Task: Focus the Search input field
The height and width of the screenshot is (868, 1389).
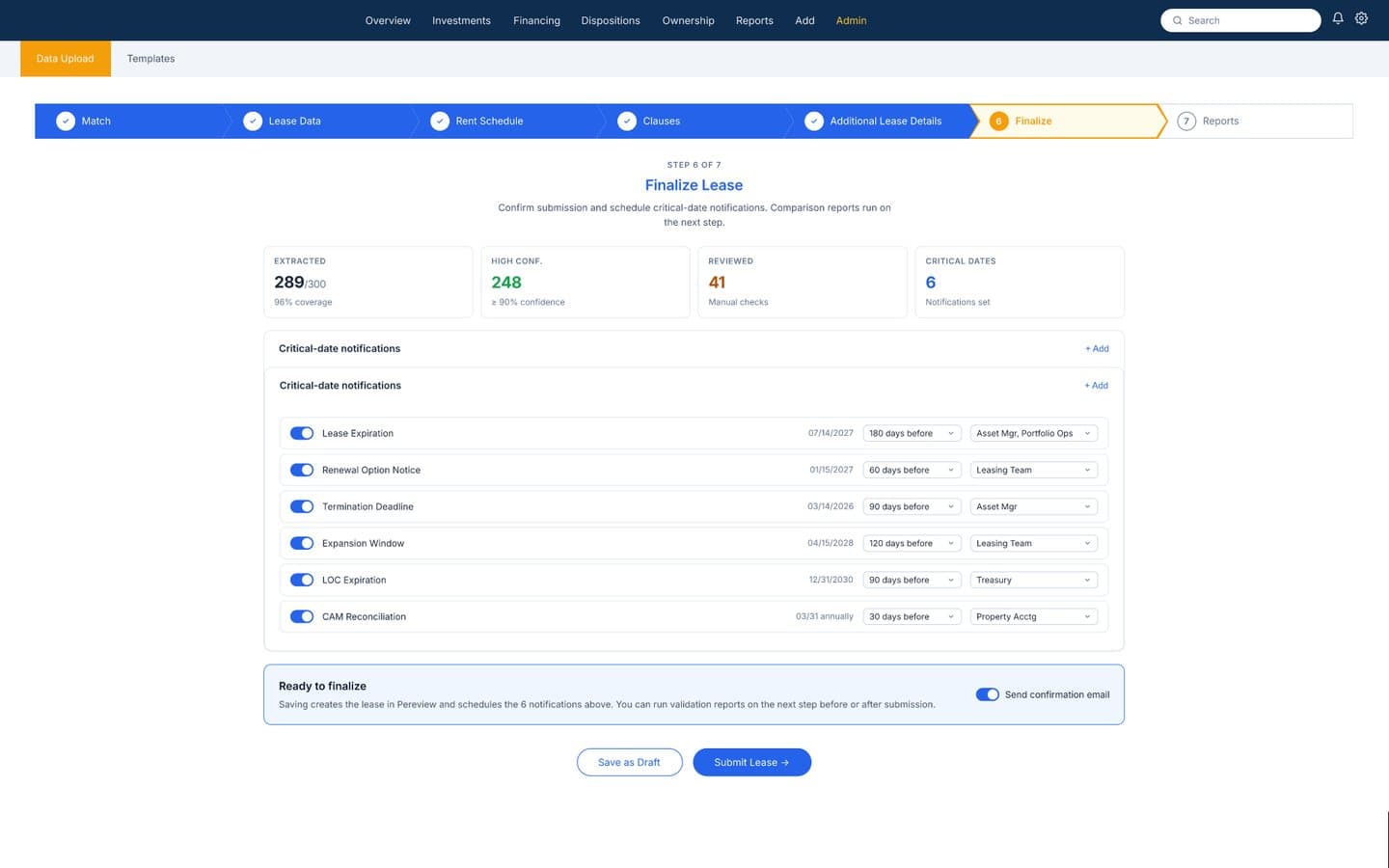Action: coord(1240,20)
